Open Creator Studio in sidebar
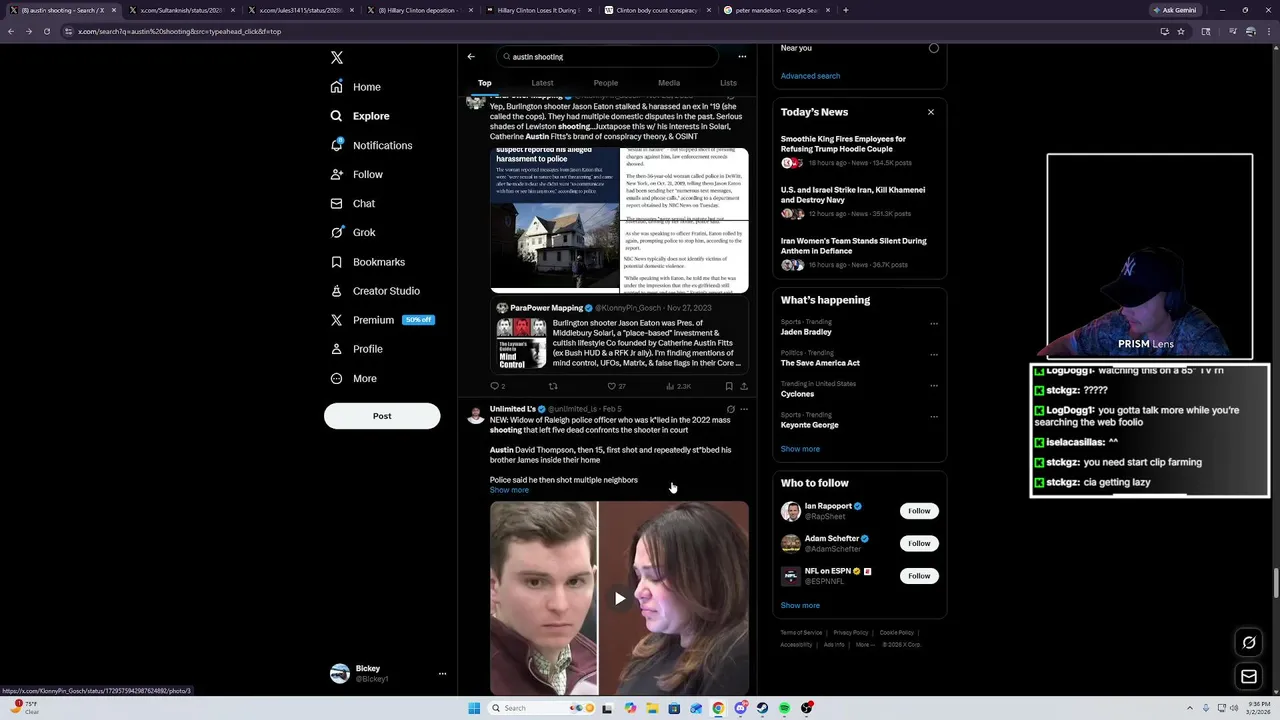 click(375, 291)
